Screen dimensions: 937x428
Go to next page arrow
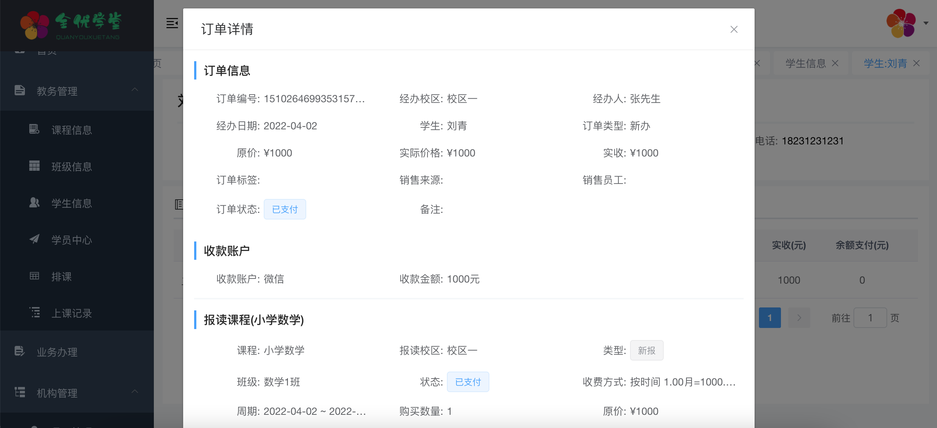pos(798,318)
